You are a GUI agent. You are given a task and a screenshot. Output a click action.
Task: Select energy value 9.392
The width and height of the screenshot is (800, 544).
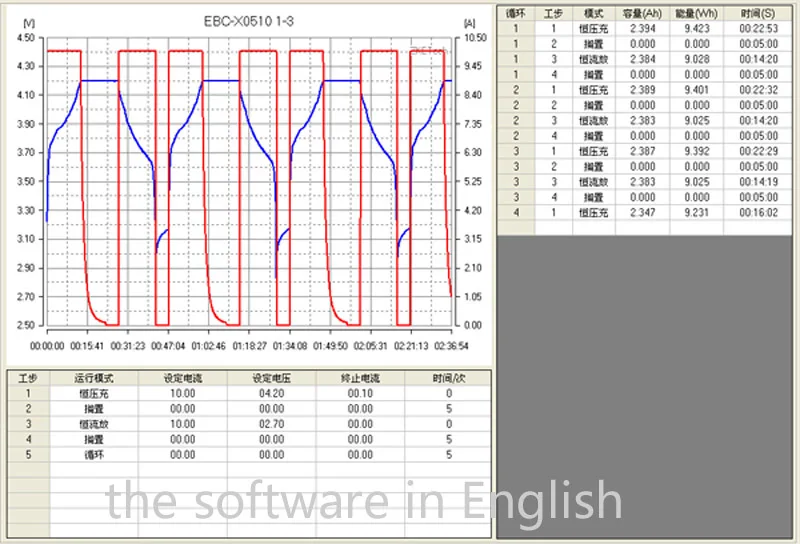697,151
